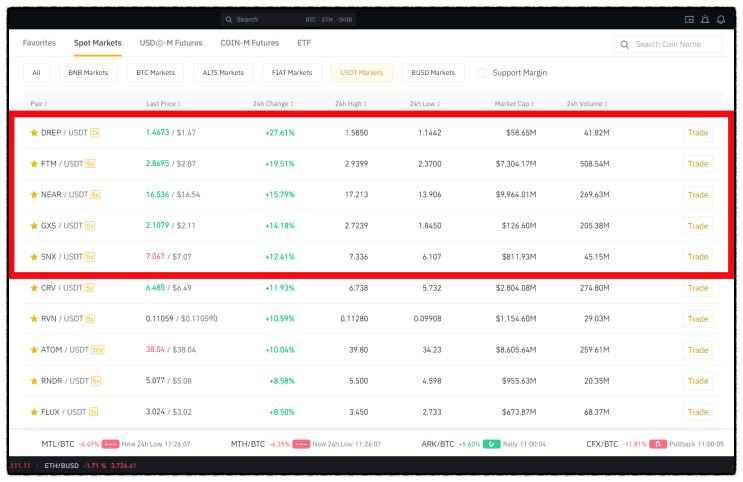
Task: Click DREP 3x margin badge
Action: (95, 133)
